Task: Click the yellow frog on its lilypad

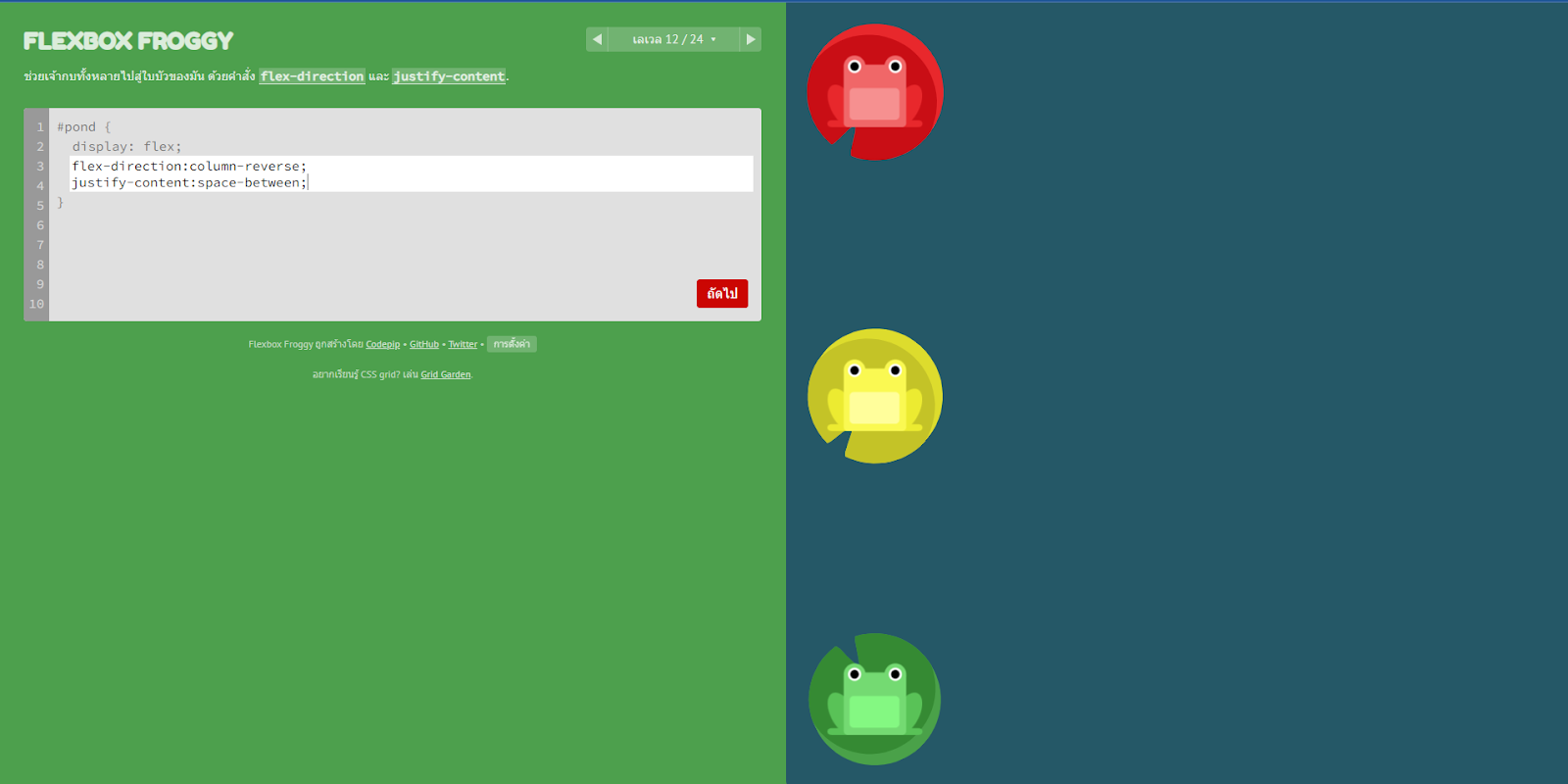Action: pyautogui.click(x=875, y=396)
